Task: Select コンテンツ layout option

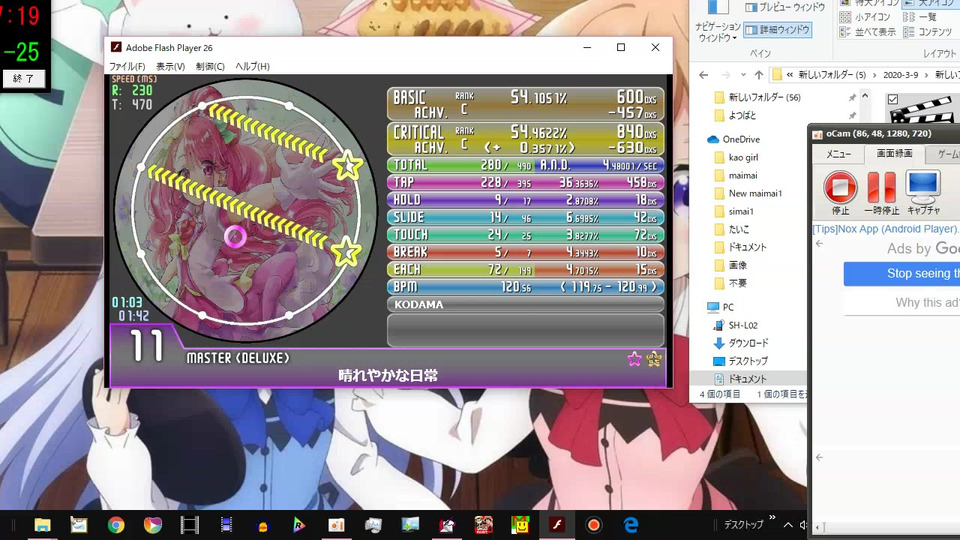Action: pyautogui.click(x=930, y=32)
